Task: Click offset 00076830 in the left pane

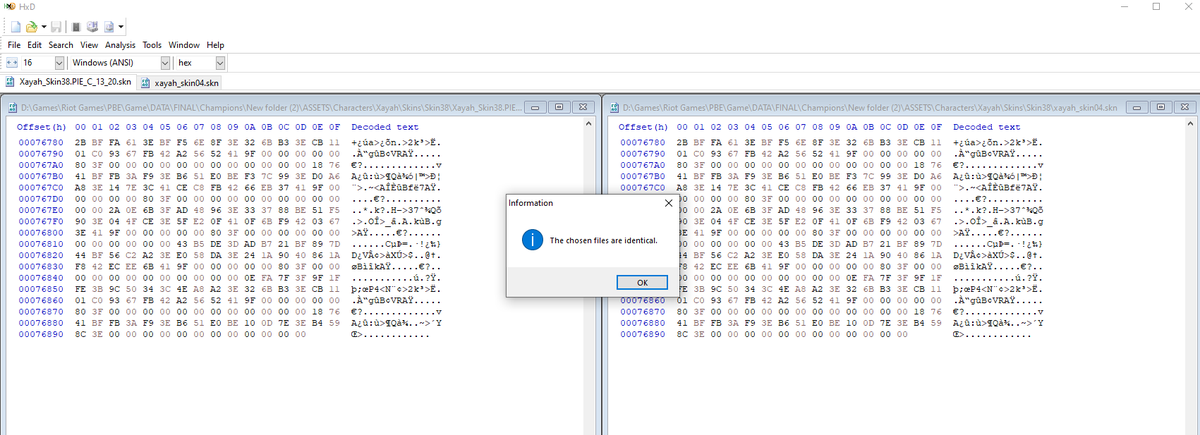Action: click(40, 265)
